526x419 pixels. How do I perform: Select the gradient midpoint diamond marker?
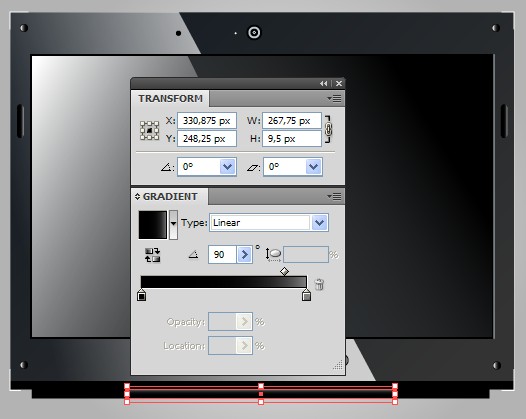[x=284, y=271]
